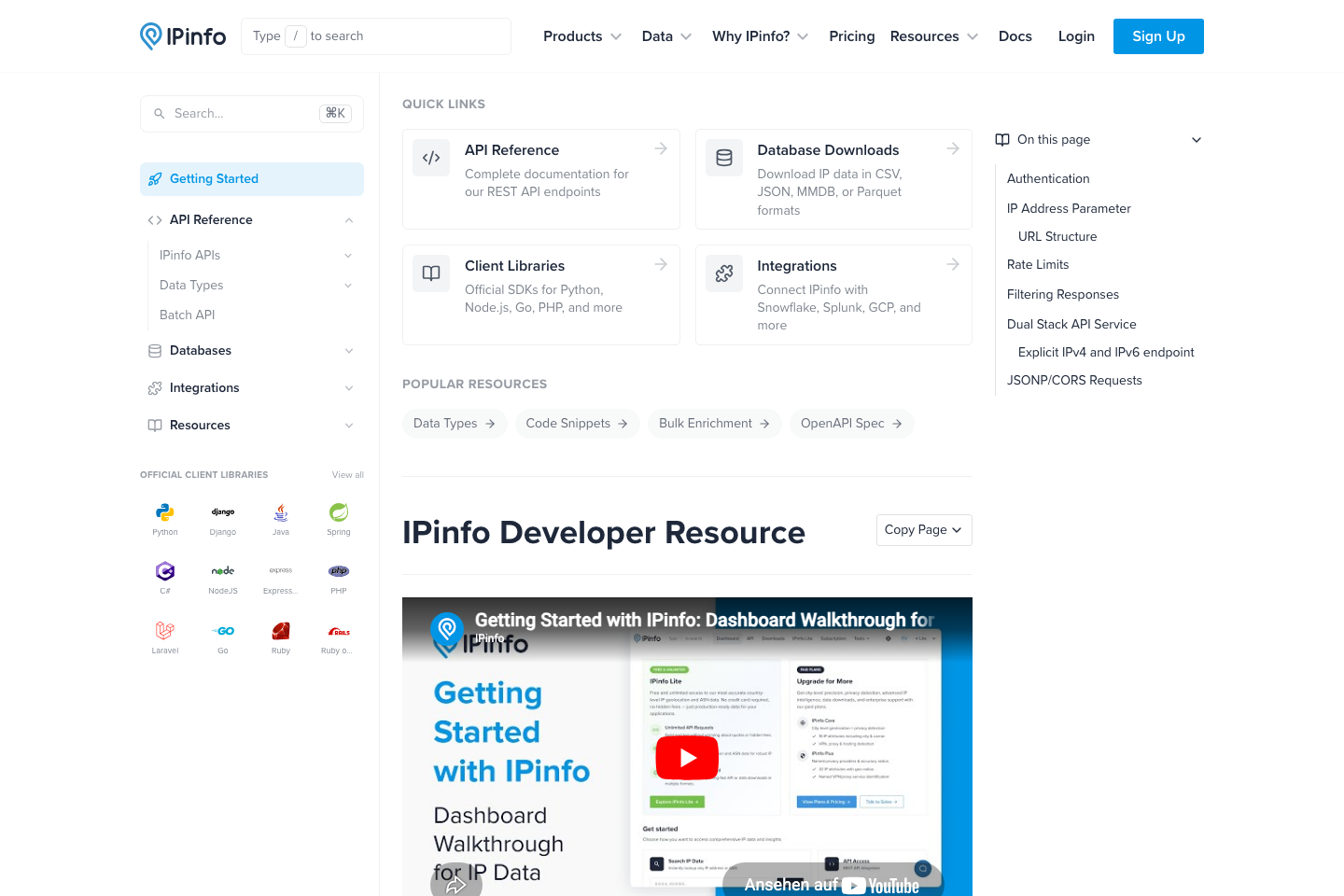Open the Copy Page dropdown
Screen dimensions: 1344x896
(924, 529)
